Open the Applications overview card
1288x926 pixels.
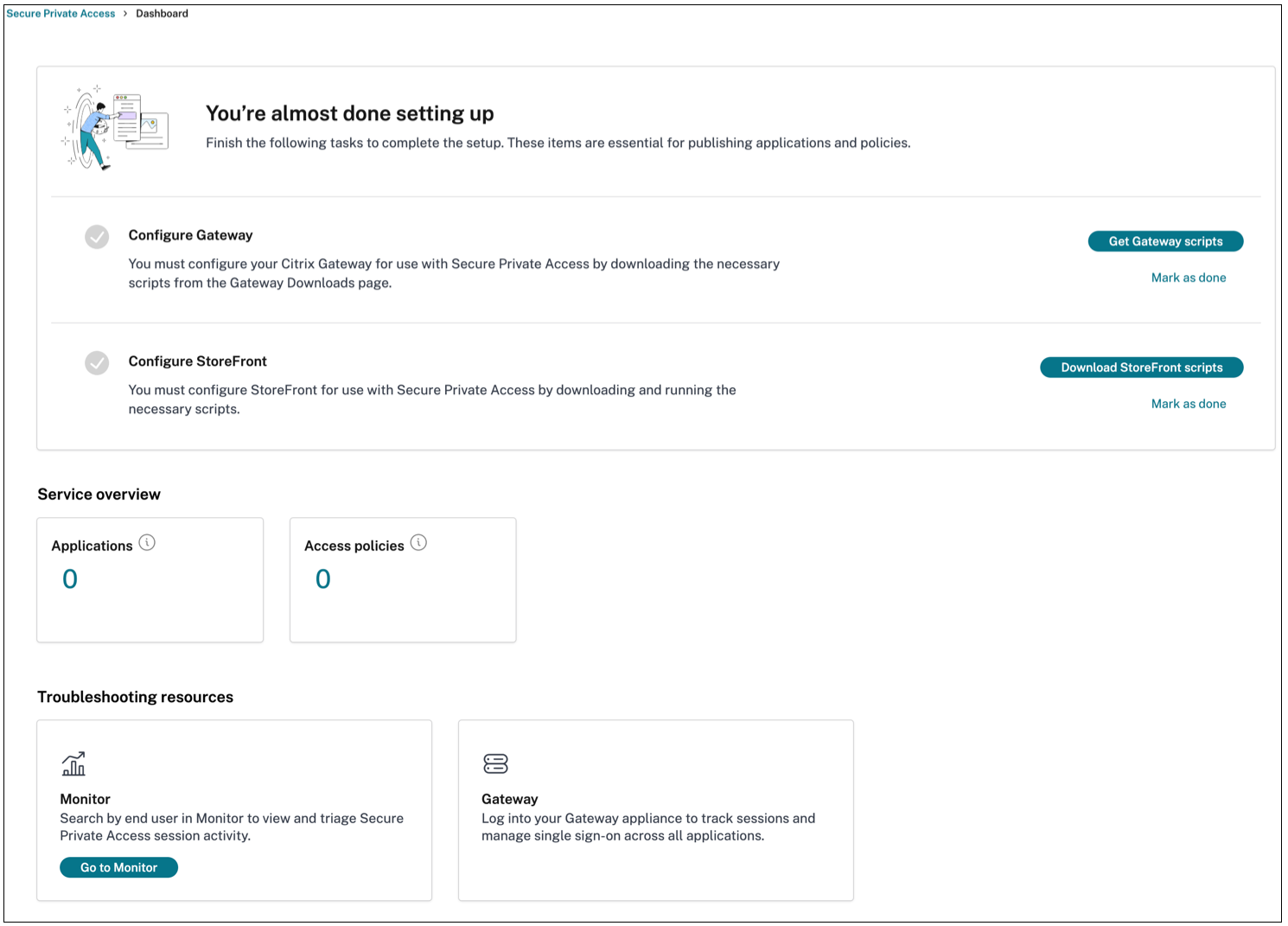tap(150, 605)
